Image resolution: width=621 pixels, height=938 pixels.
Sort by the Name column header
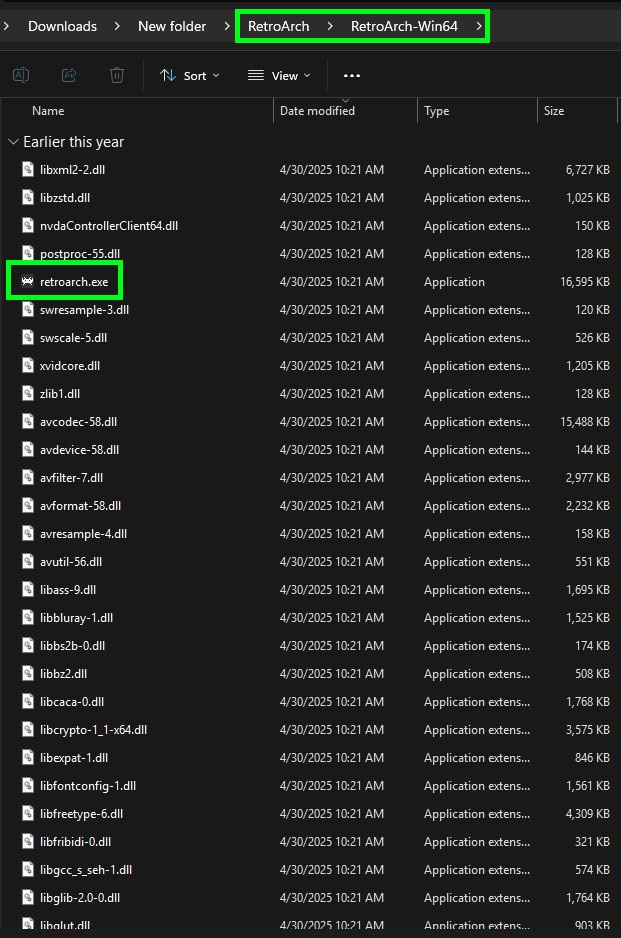pyautogui.click(x=48, y=111)
